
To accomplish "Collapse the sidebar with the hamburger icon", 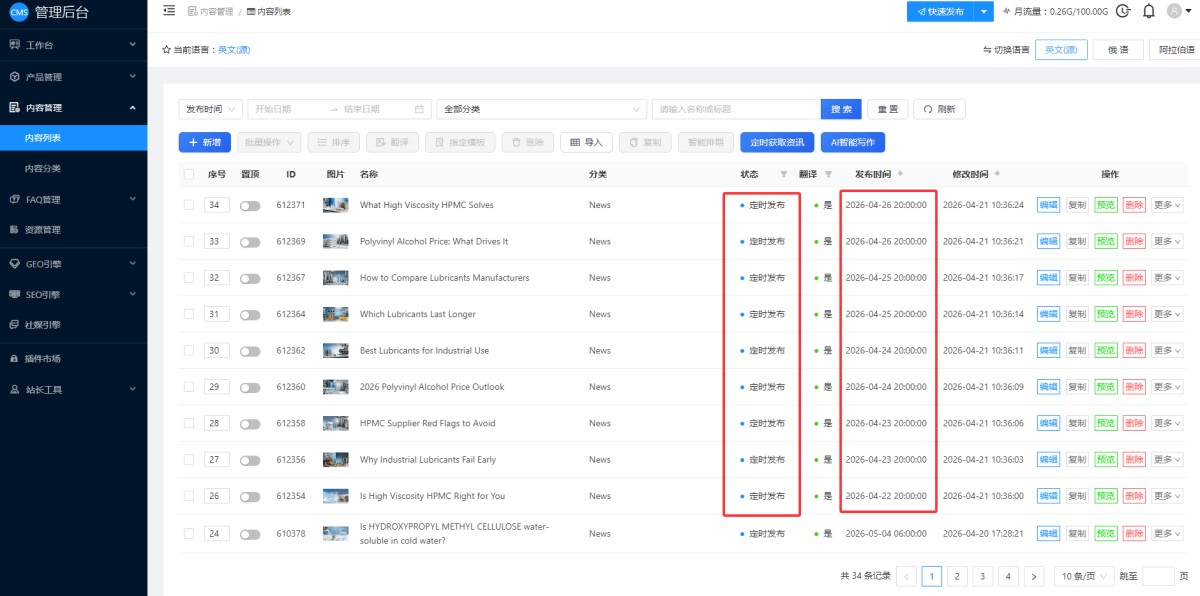I will (x=168, y=11).
